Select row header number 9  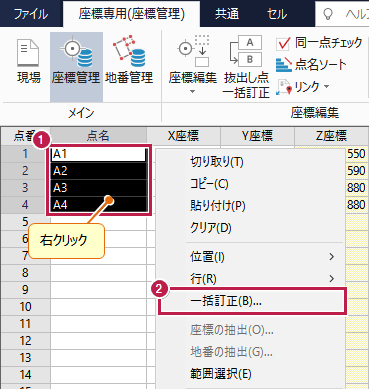pos(25,290)
